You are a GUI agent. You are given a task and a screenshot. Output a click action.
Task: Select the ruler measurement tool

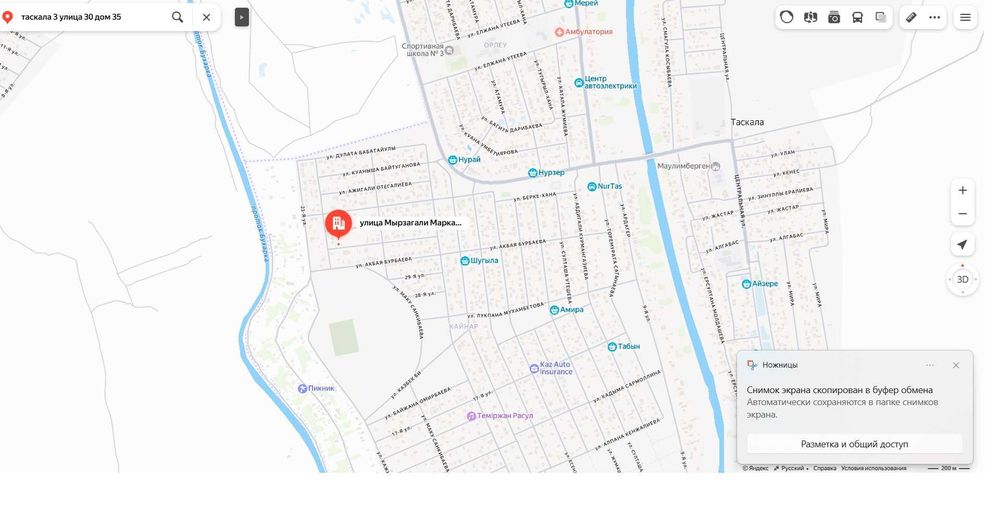pos(911,17)
